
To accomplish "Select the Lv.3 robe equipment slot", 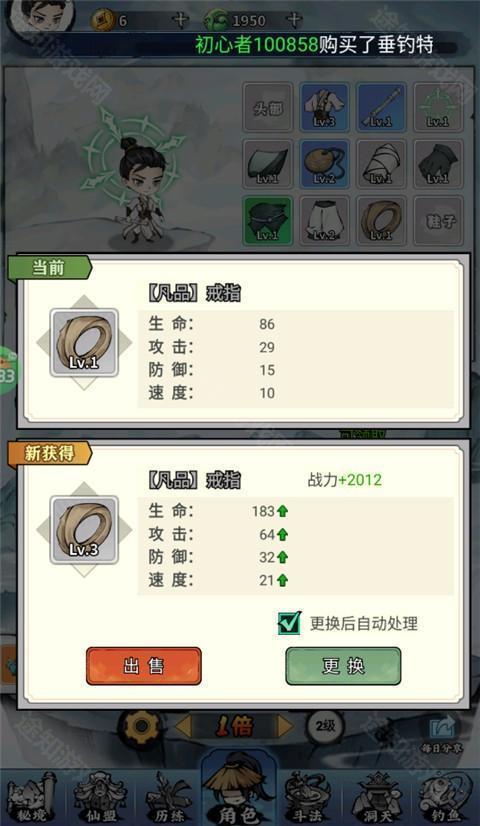I will (x=324, y=107).
